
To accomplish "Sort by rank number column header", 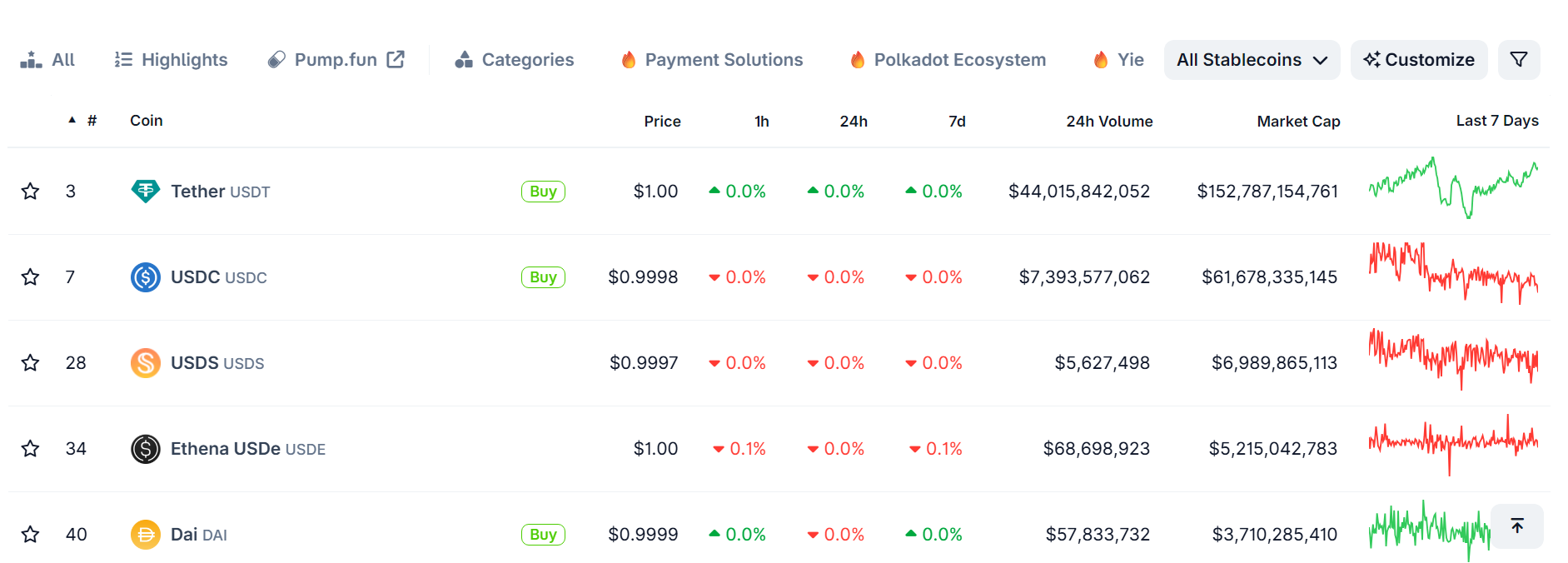I will [x=92, y=121].
